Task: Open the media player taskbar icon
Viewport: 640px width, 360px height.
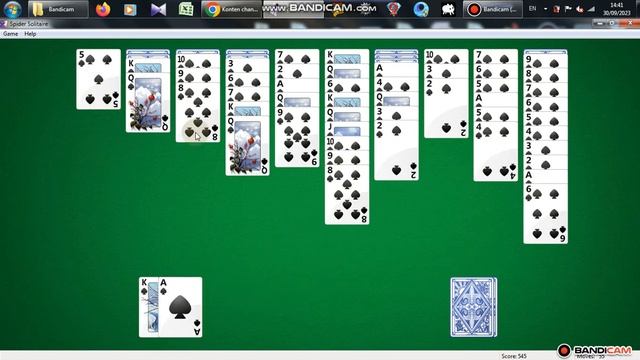Action: pos(130,9)
